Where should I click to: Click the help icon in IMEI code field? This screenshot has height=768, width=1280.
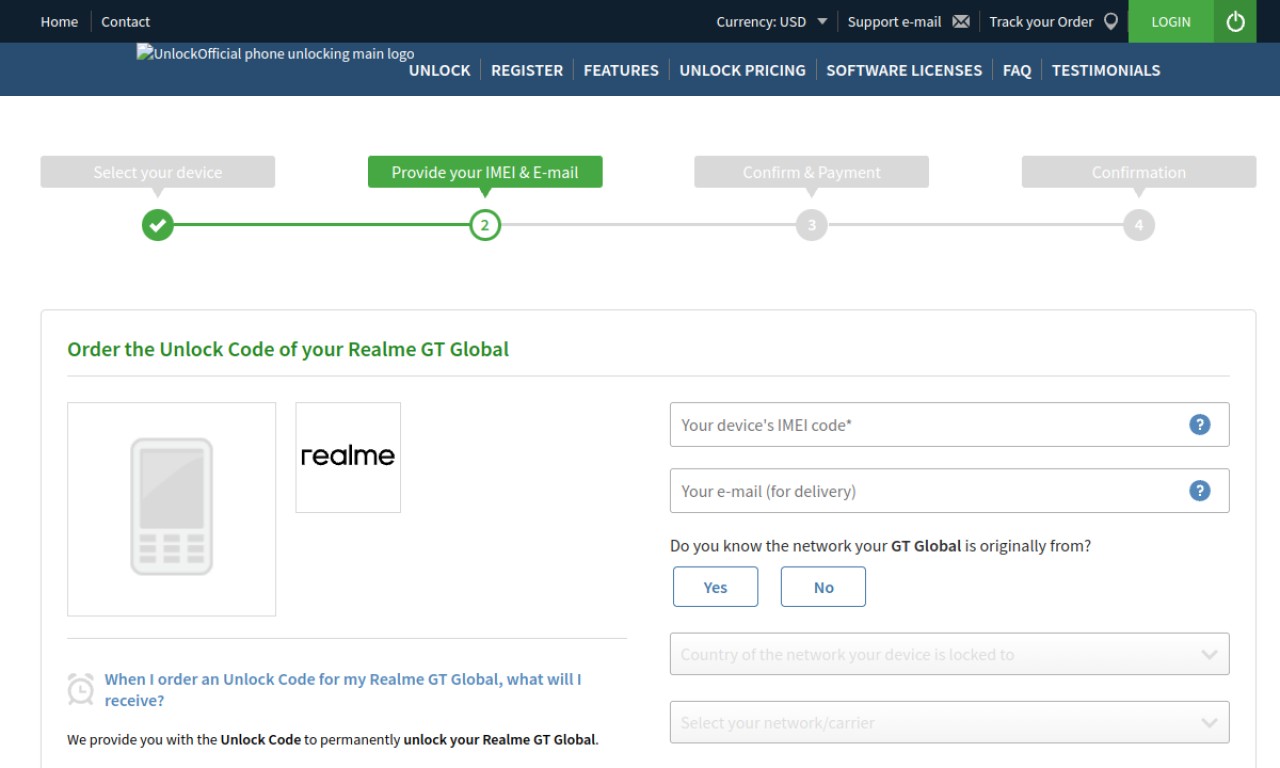(x=1200, y=425)
